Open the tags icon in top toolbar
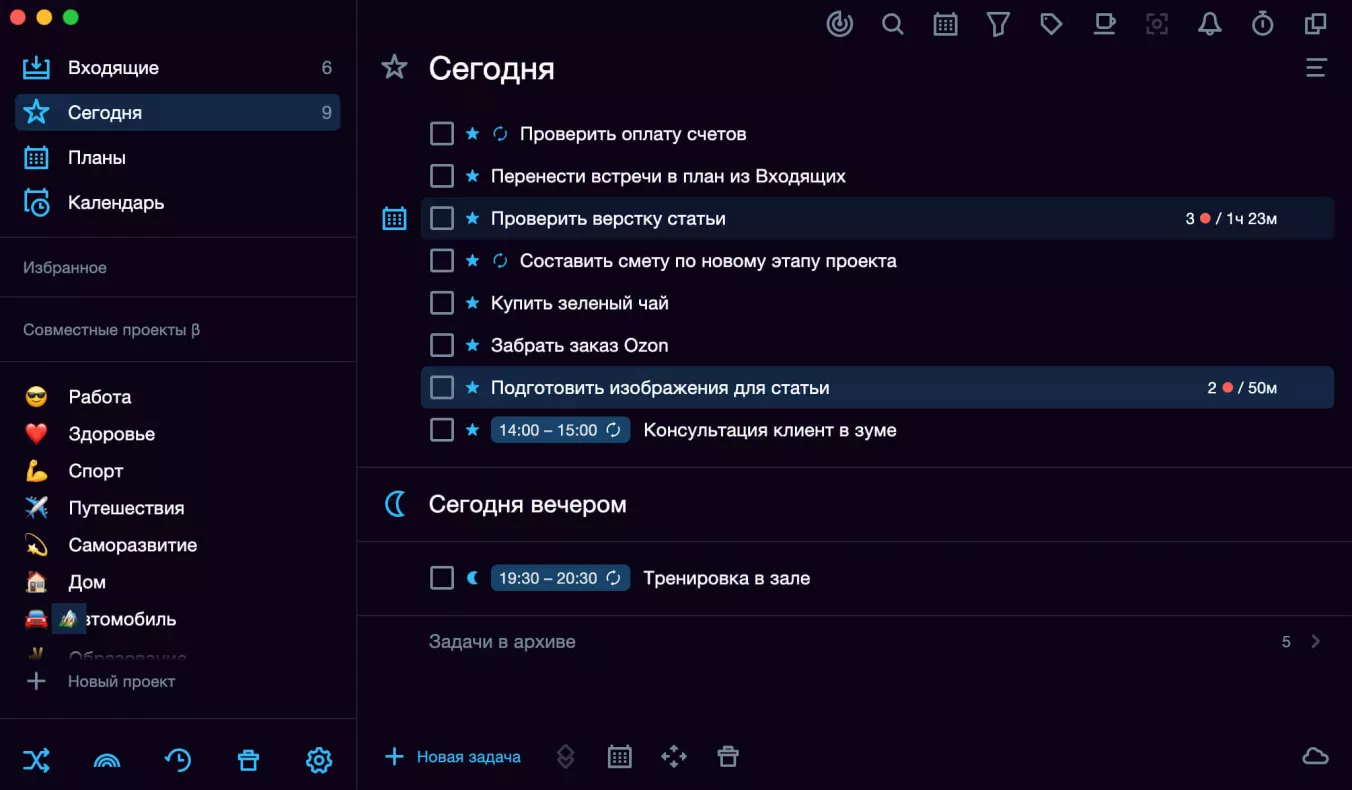 1051,24
